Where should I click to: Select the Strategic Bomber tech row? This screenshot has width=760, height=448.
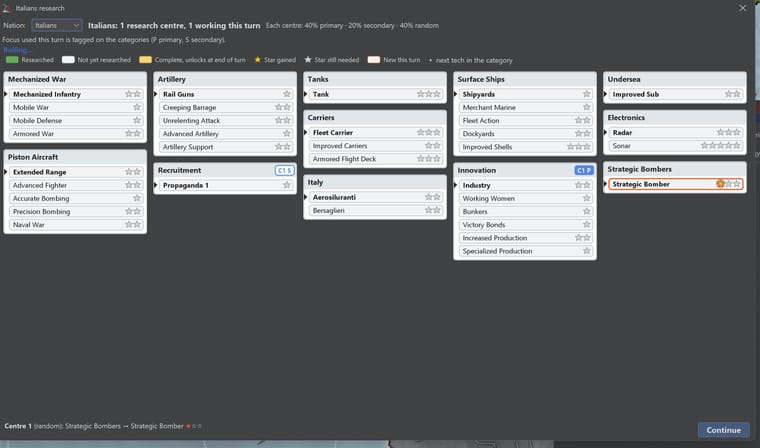[x=676, y=184]
